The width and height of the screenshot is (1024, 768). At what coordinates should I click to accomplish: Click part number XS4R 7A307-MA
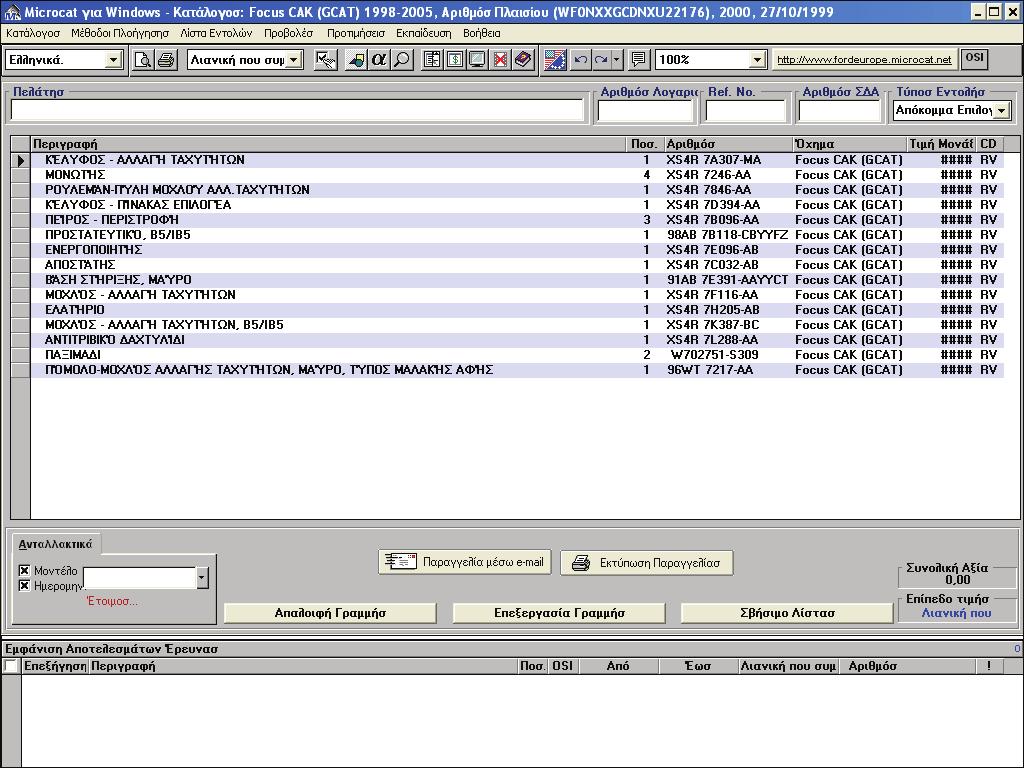(x=713, y=160)
